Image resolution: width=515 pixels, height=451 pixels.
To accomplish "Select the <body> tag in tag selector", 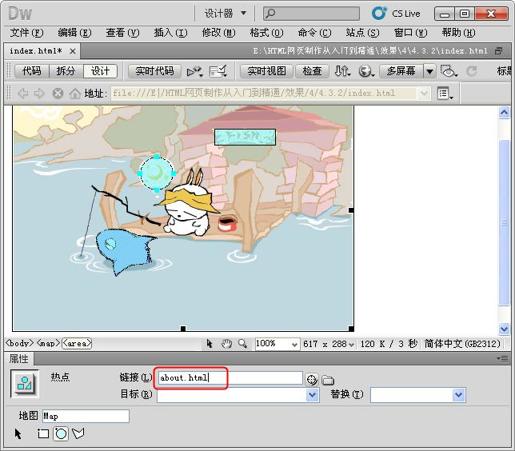I will coord(19,343).
